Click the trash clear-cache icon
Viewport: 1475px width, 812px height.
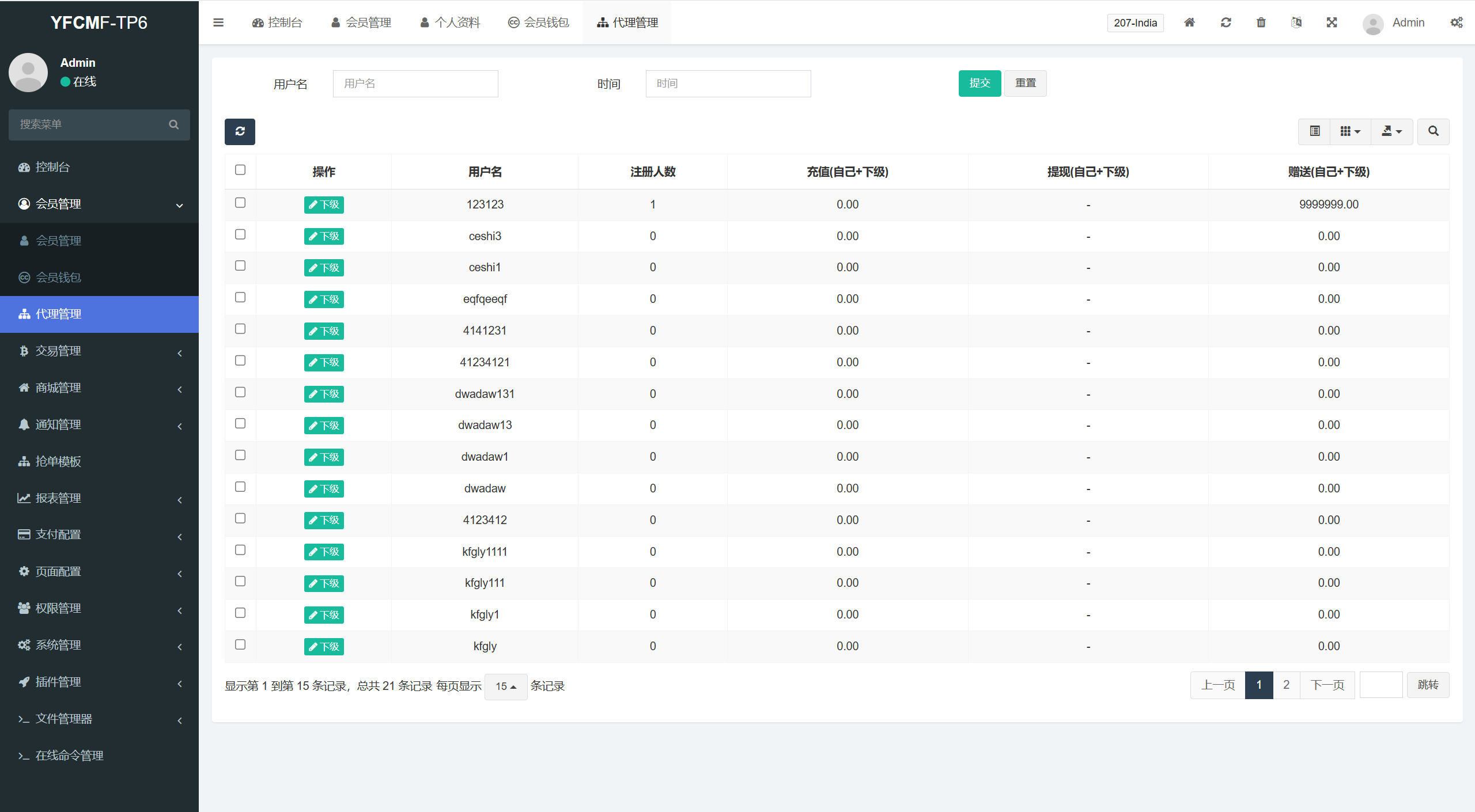tap(1261, 22)
